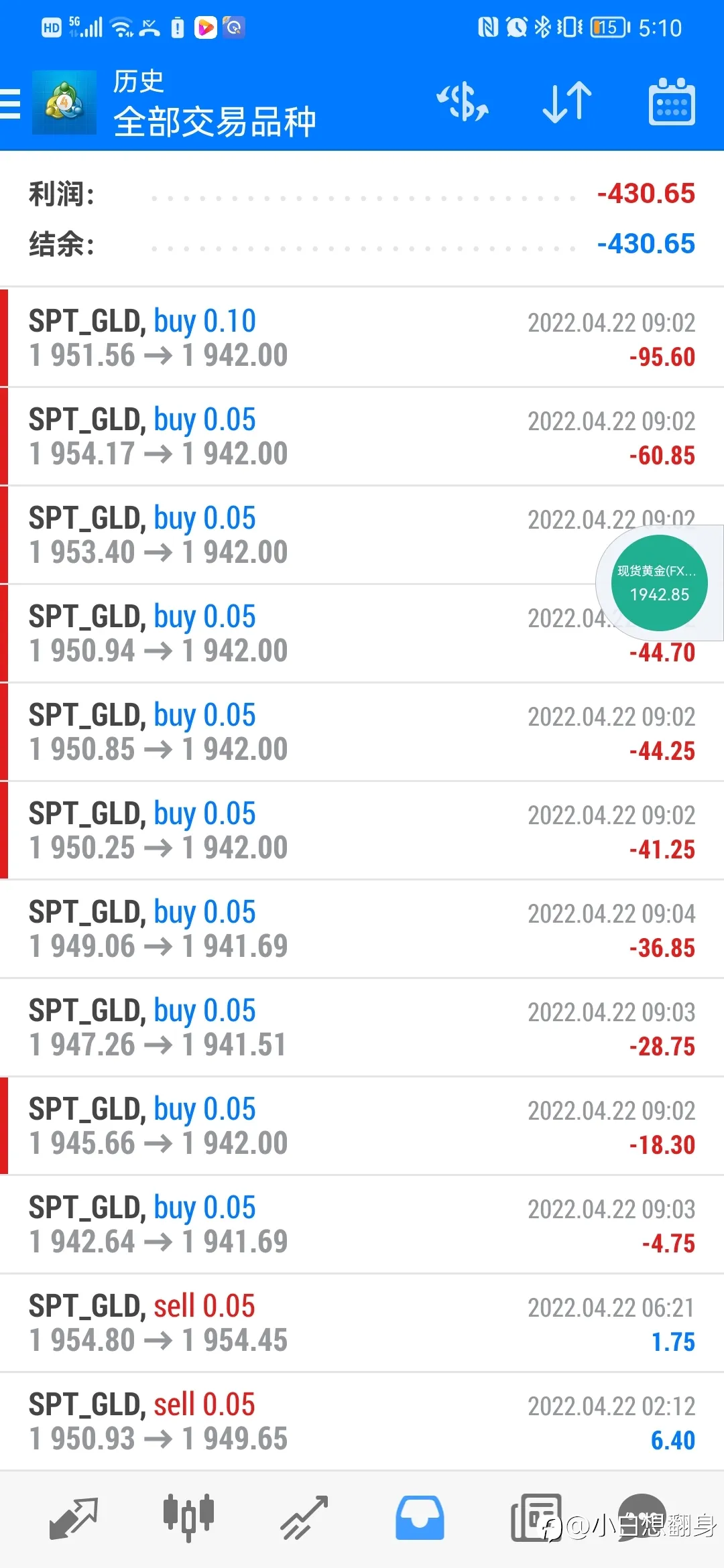This screenshot has width=724, height=1568.
Task: Select buy 0.05 trade at 1 954.17
Action: 362,436
